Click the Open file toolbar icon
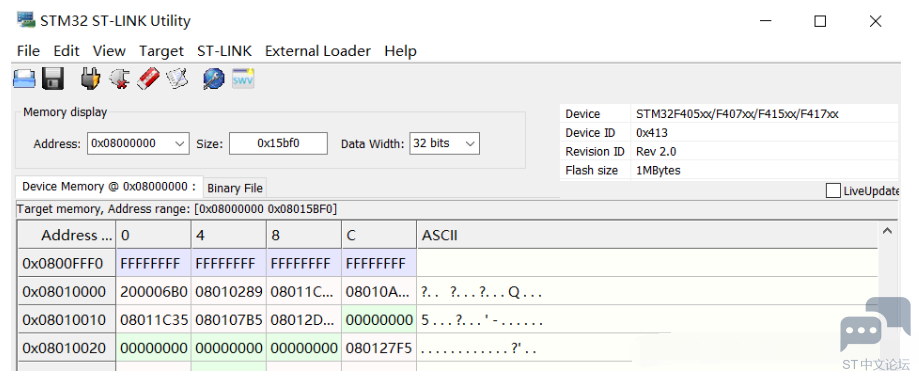This screenshot has height=380, width=919. [x=25, y=79]
